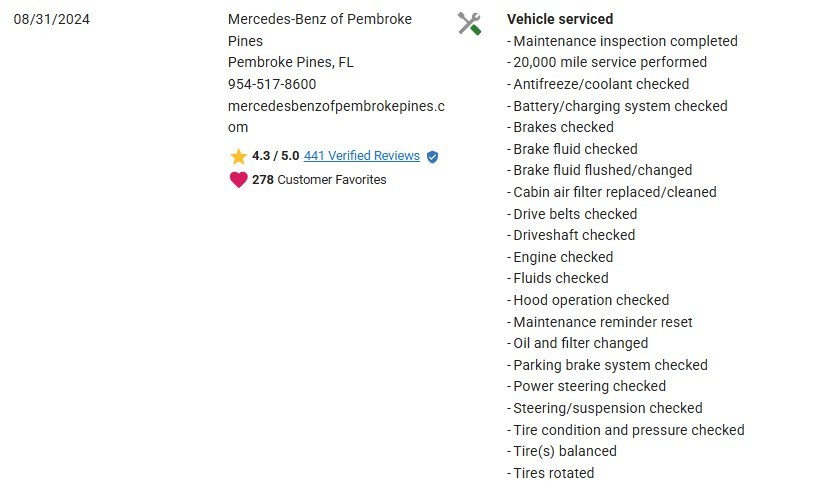
Task: Click the Vehicle serviced heading
Action: [x=560, y=19]
